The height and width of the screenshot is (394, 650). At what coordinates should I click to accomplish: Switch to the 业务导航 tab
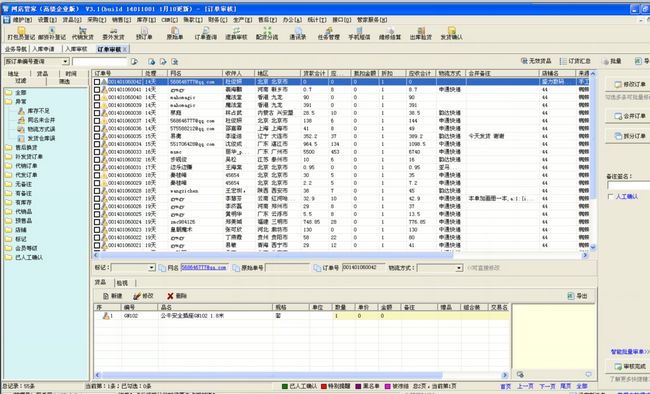coord(16,49)
